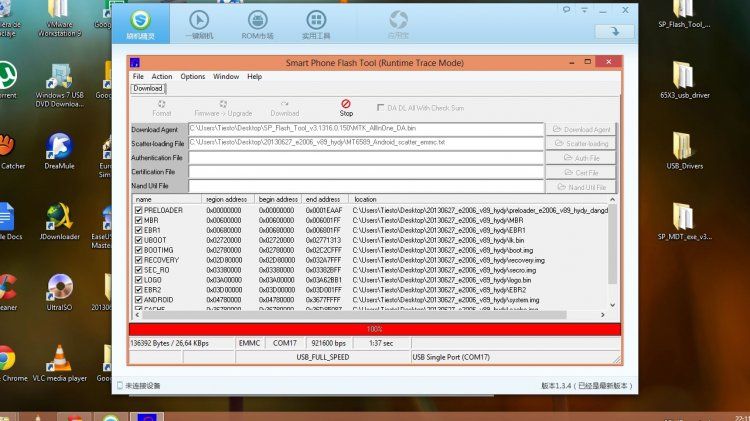This screenshot has height=421, width=750.
Task: Open the File menu
Action: pos(138,77)
